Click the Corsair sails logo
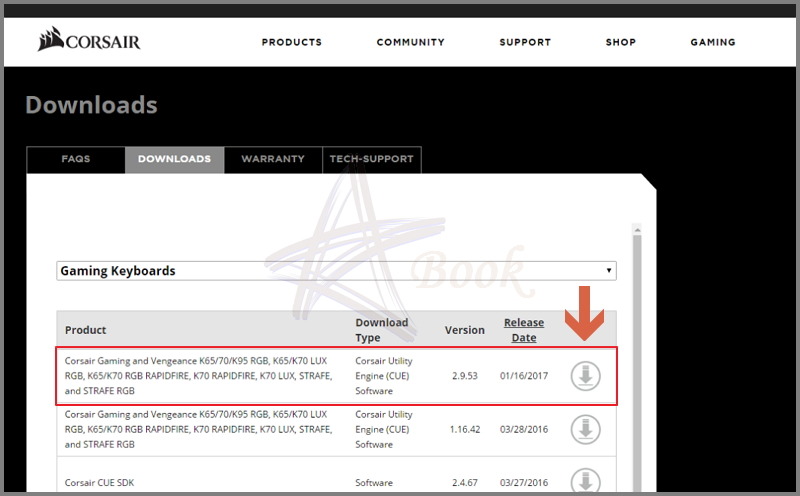 tap(89, 40)
